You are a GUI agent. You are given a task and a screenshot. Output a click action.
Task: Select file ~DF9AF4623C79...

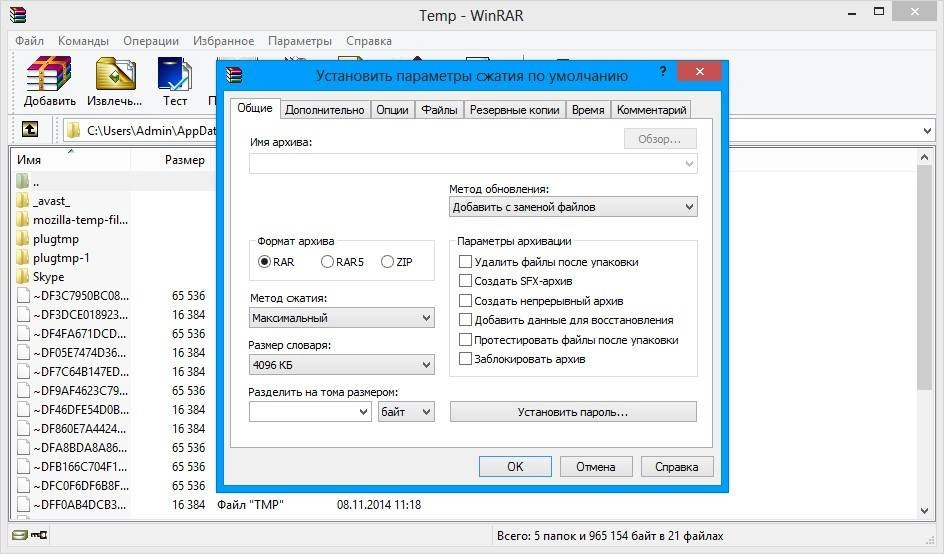pos(73,391)
